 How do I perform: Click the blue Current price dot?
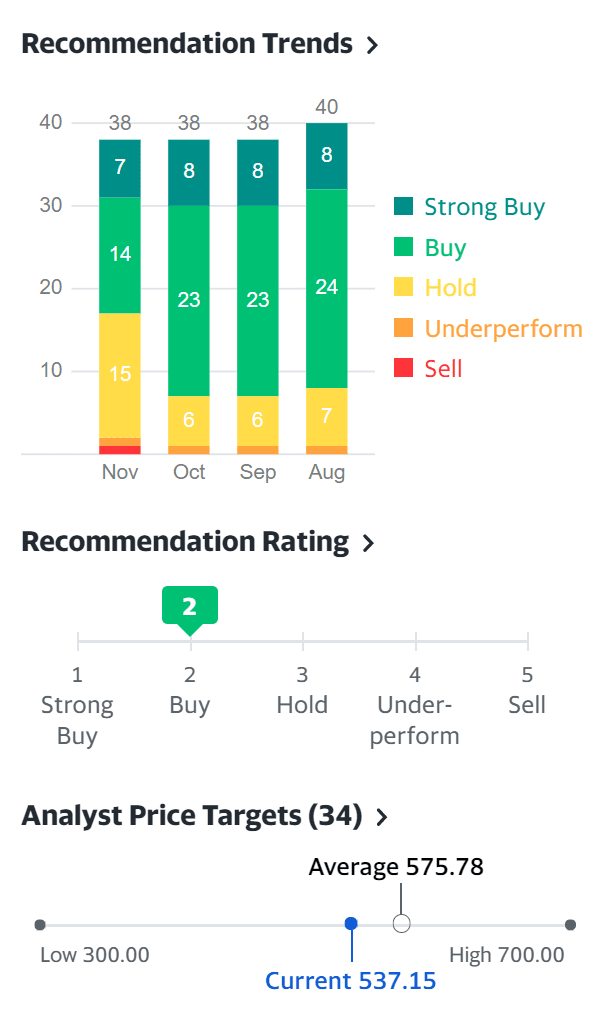pyautogui.click(x=351, y=924)
